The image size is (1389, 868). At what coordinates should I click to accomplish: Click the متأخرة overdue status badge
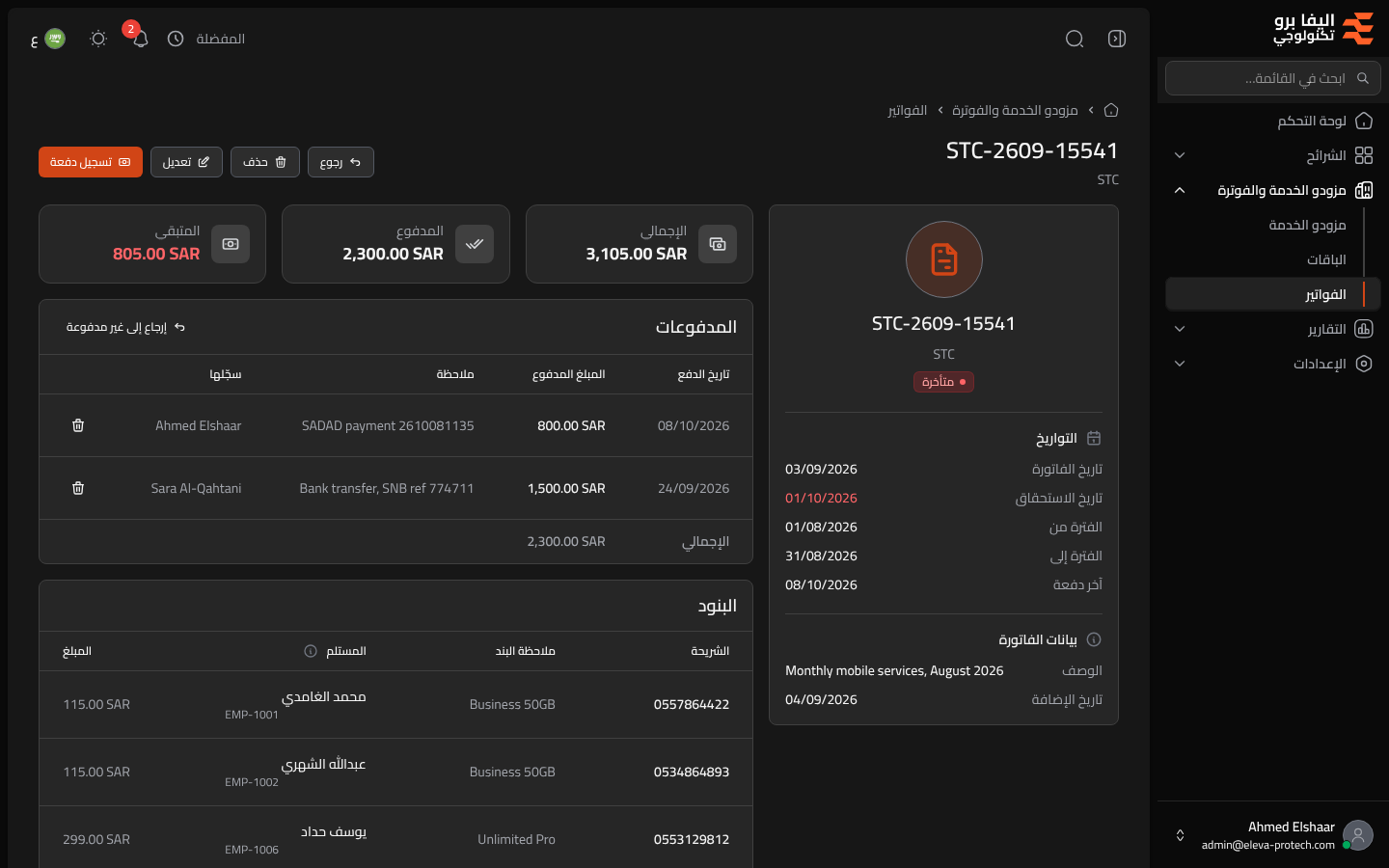(944, 382)
